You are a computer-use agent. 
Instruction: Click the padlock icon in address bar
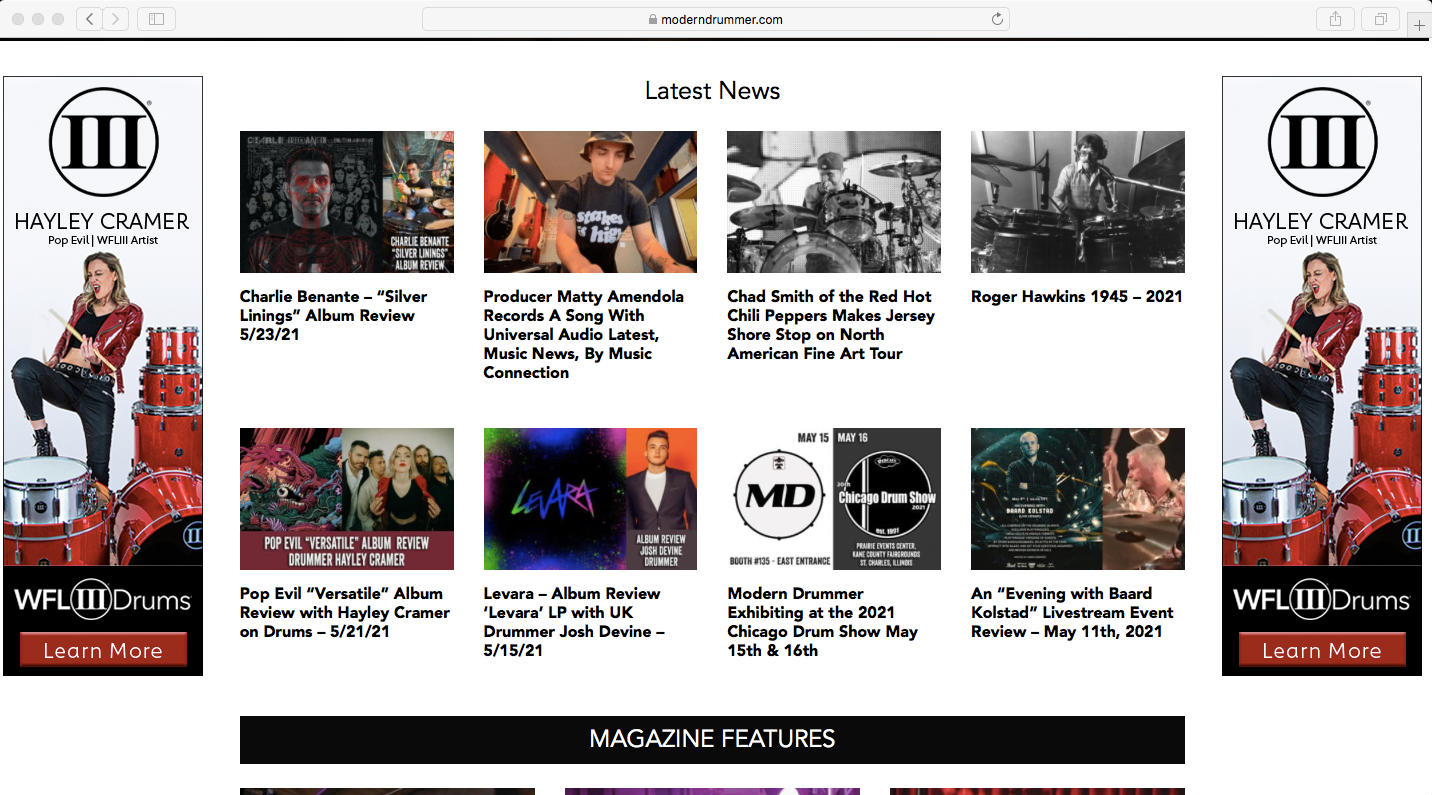[653, 19]
